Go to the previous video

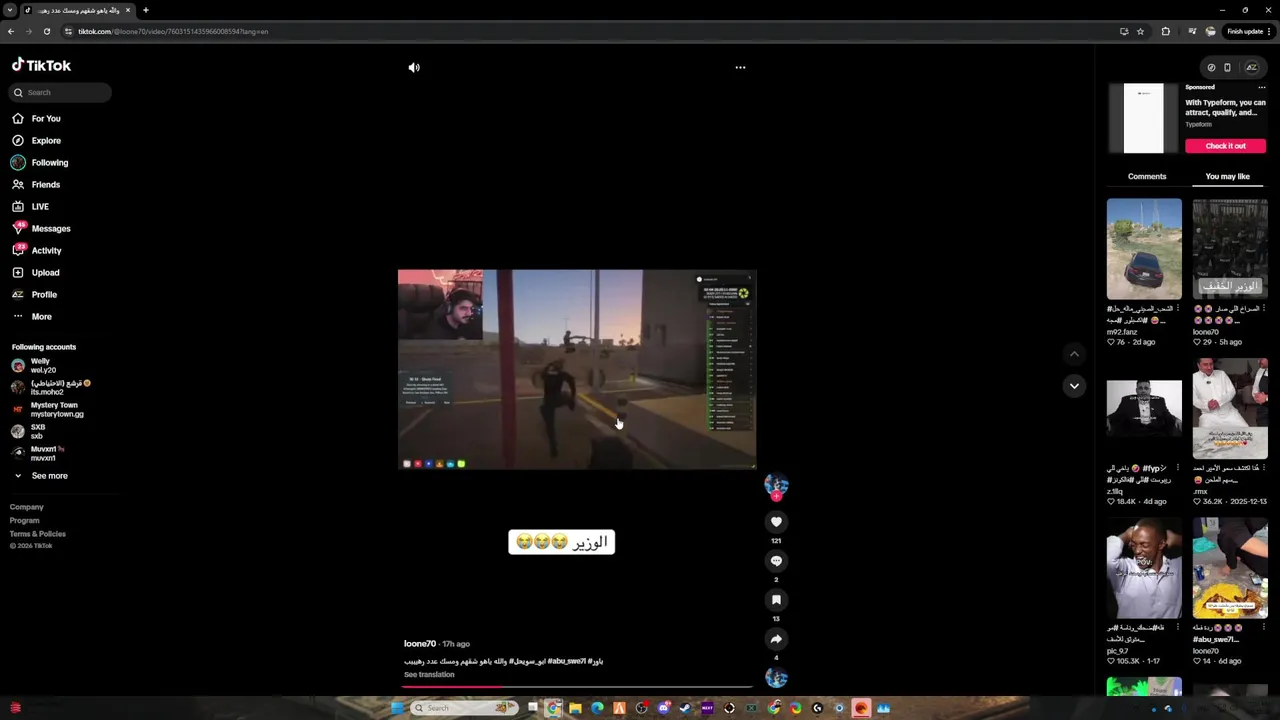click(x=1074, y=354)
